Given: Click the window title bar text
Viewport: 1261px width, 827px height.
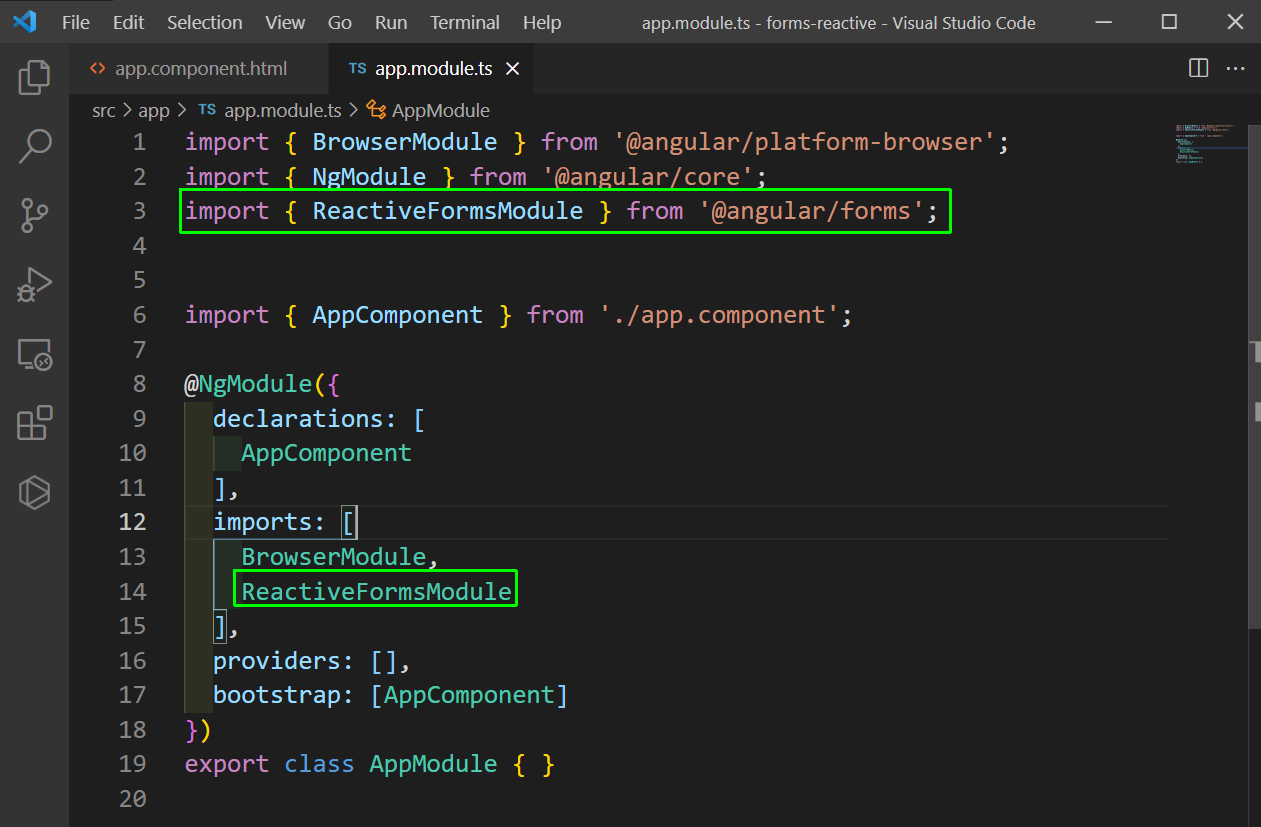Looking at the screenshot, I should [x=838, y=22].
